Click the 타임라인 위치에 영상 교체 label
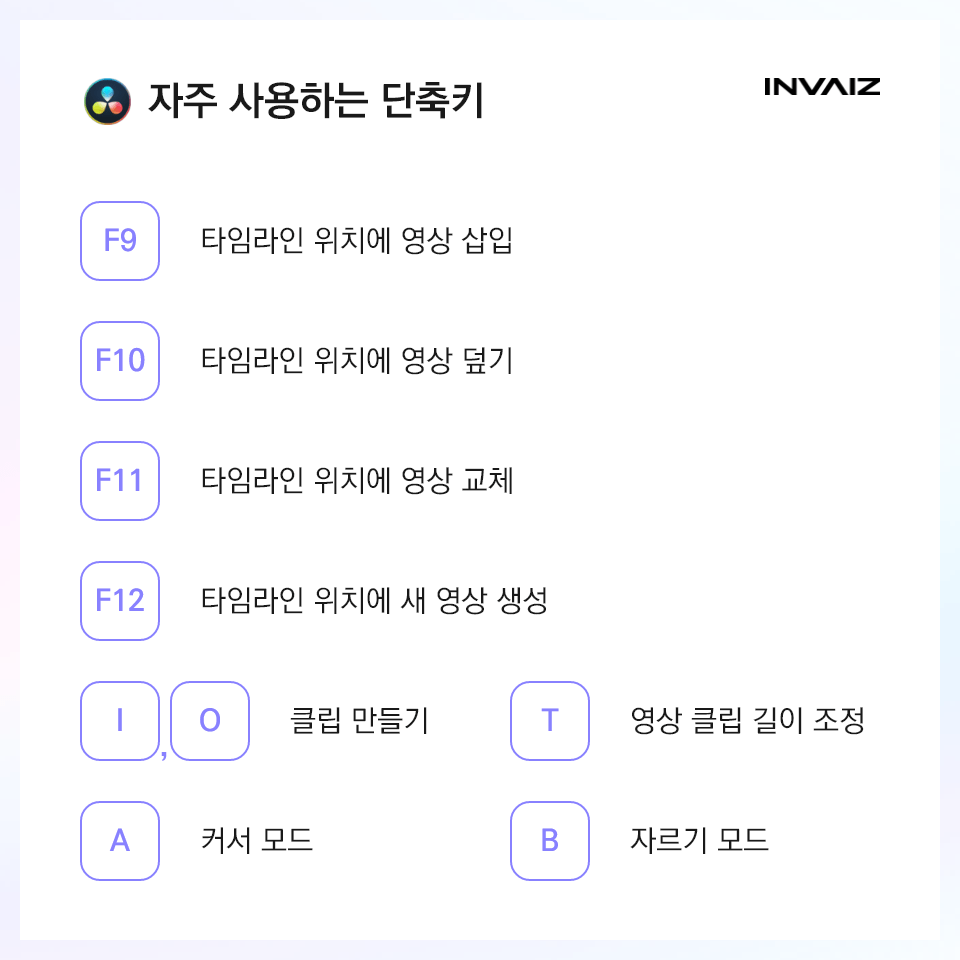This screenshot has width=960, height=960. point(357,480)
